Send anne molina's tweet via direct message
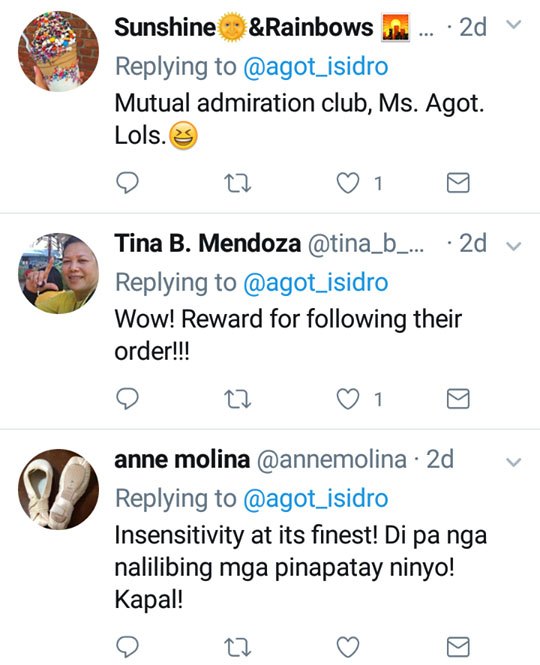The image size is (540, 665). 458,647
